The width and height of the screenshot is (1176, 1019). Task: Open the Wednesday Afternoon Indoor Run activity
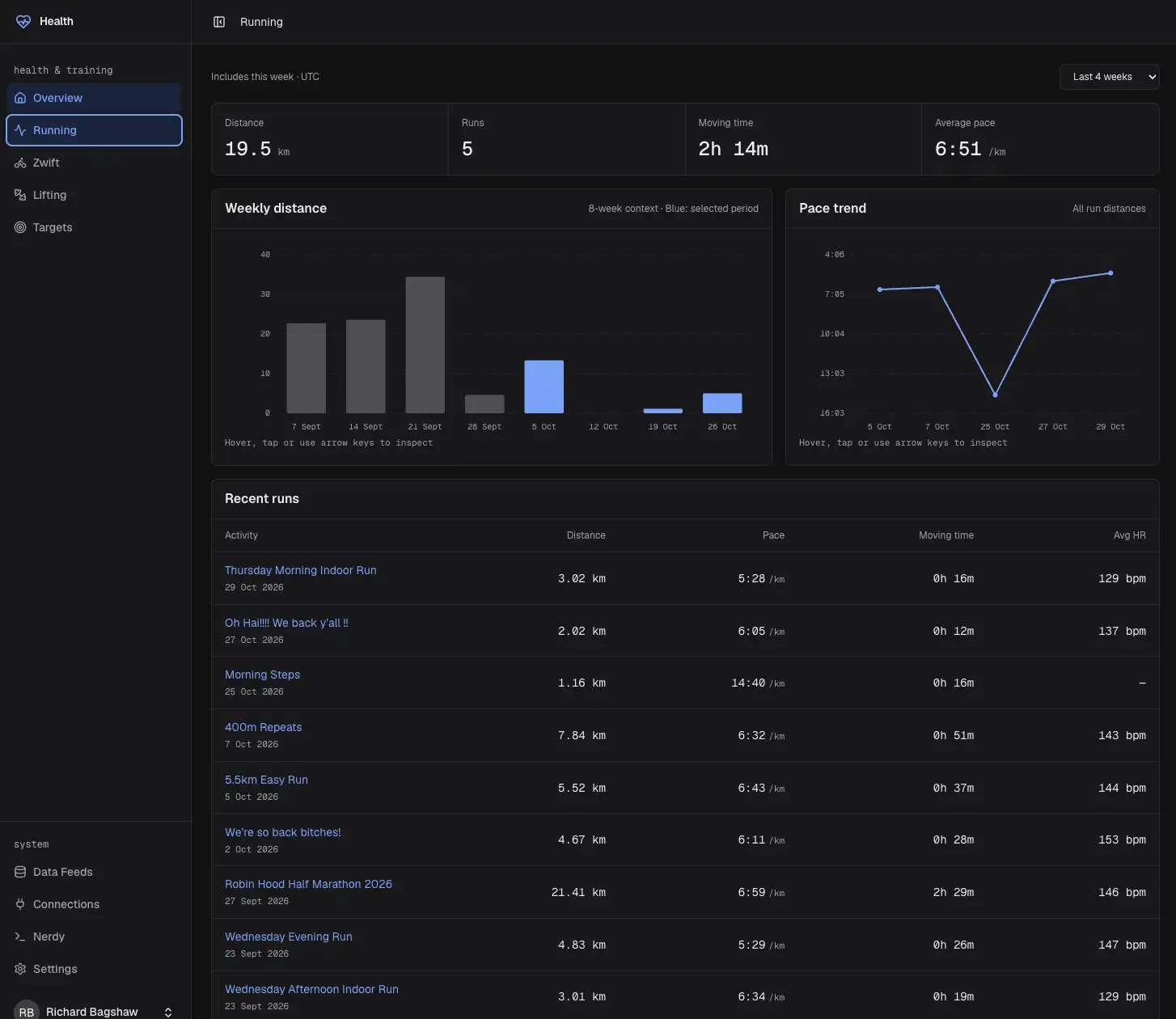311,989
